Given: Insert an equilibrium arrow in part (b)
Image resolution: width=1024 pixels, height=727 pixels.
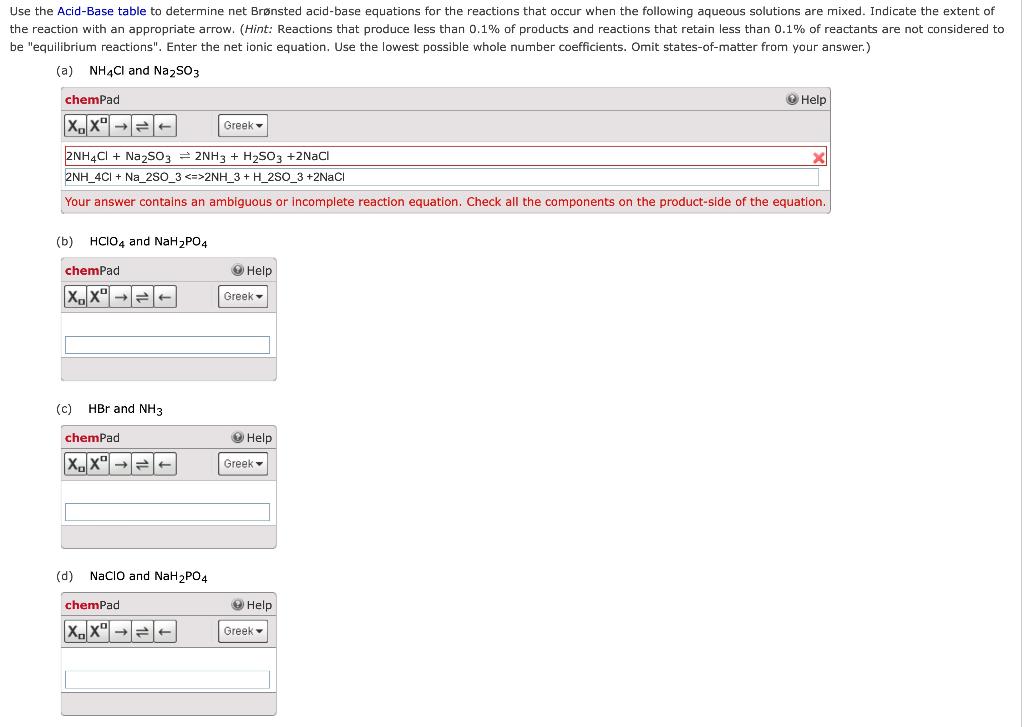Looking at the screenshot, I should [x=142, y=296].
